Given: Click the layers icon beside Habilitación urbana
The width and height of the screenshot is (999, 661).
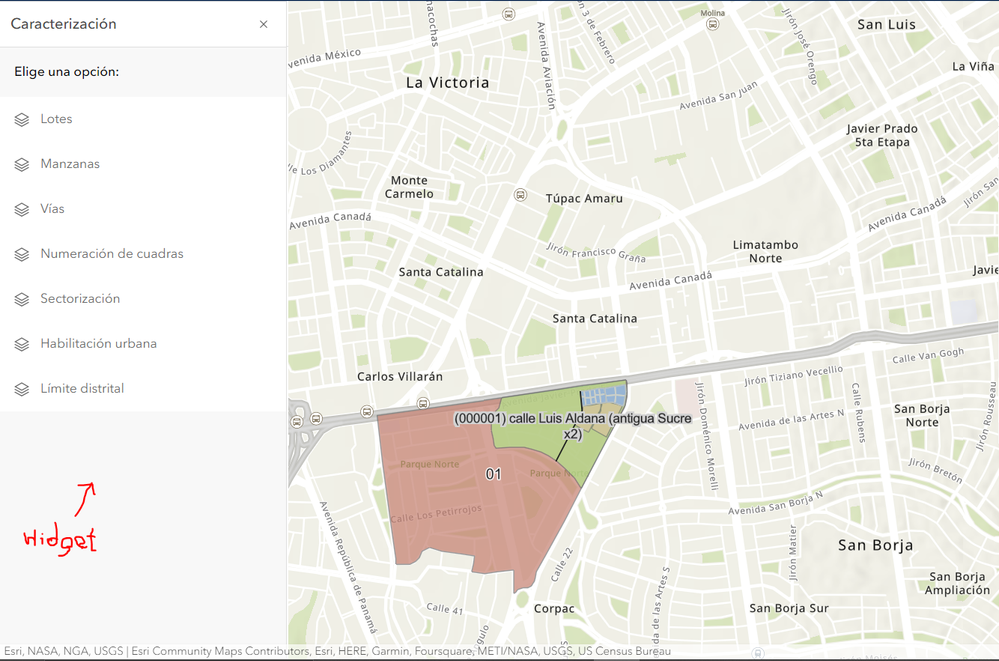Looking at the screenshot, I should [22, 344].
